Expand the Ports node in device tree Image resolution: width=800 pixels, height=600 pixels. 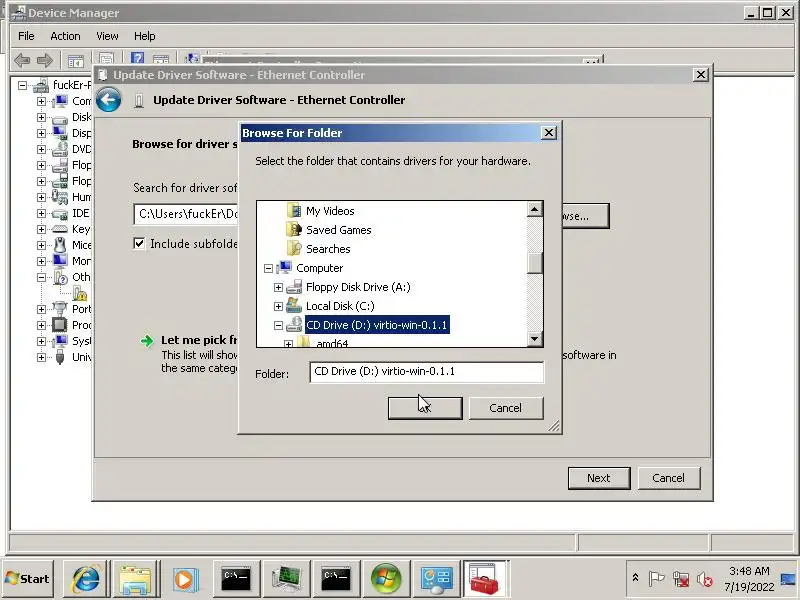[41, 309]
